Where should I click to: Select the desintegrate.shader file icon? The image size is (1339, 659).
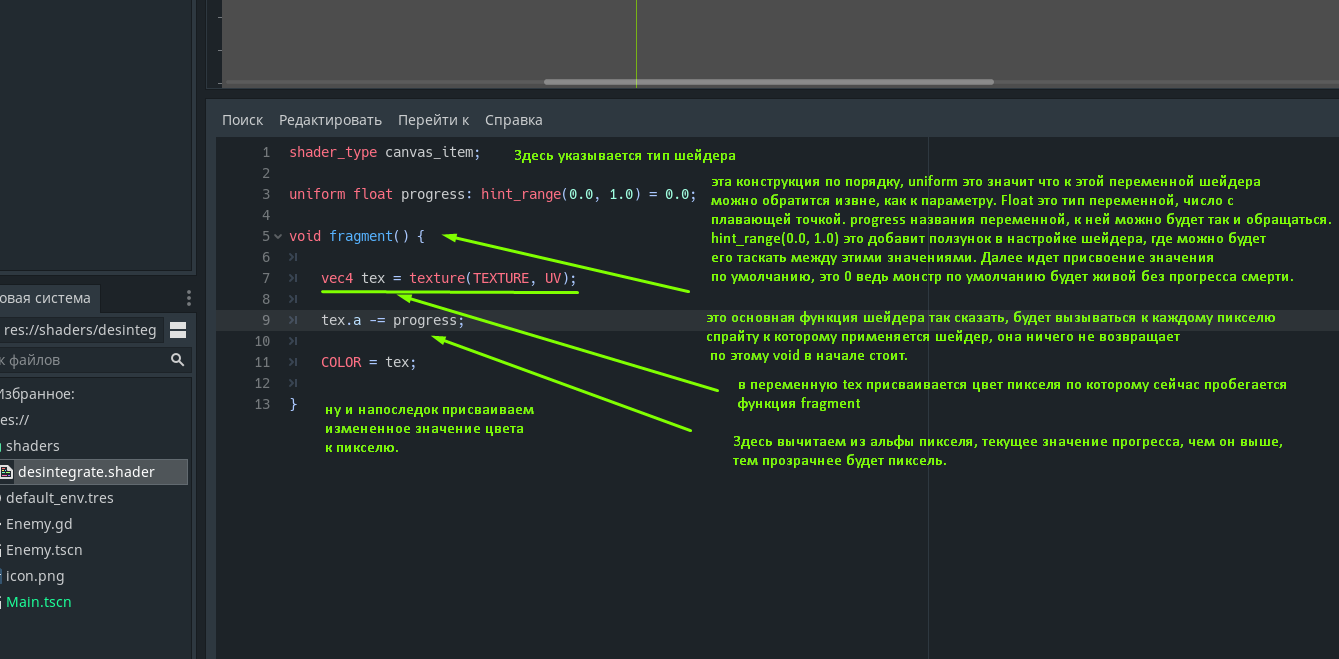pyautogui.click(x=6, y=472)
